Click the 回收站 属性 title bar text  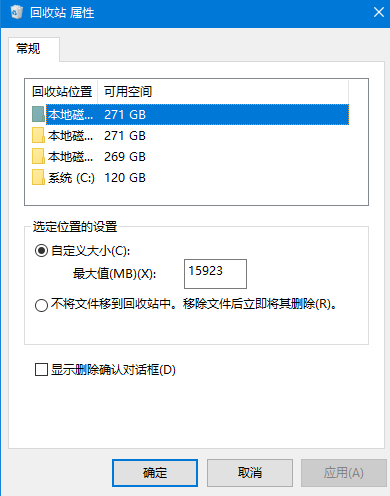click(62, 13)
